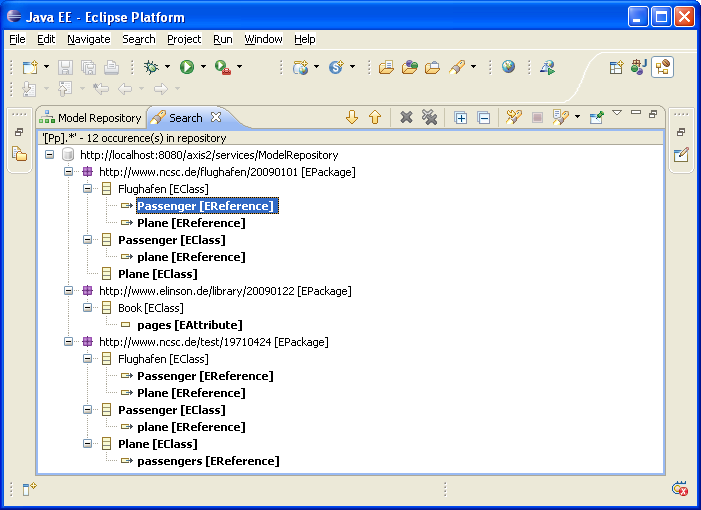Click the Debug bug icon
The image size is (701, 510).
tap(151, 67)
